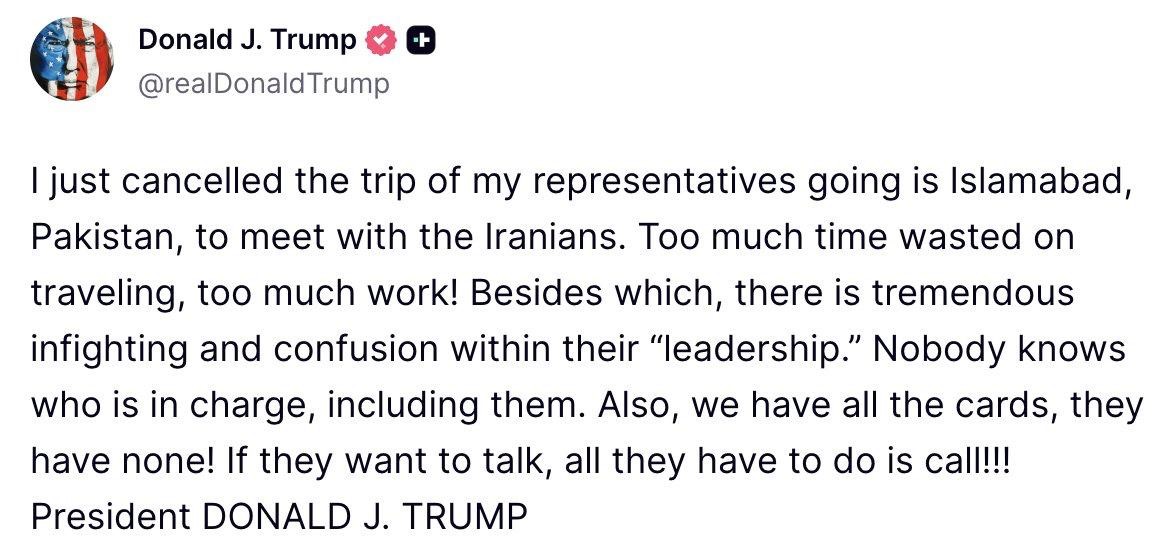The width and height of the screenshot is (1167, 560).
Task: Click the red verified checkmark badge
Action: [x=381, y=40]
